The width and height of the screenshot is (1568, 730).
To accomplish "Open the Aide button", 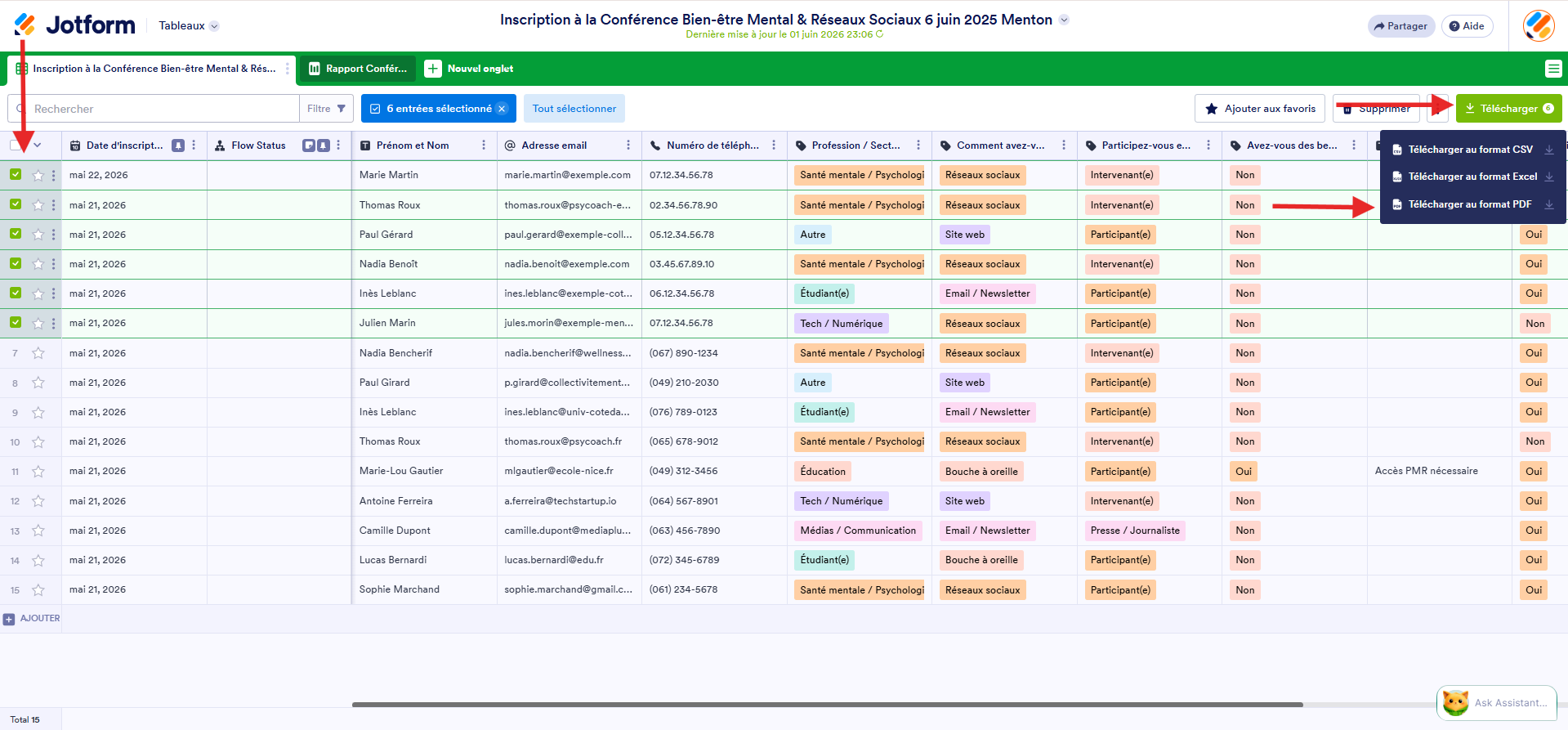I will [1467, 26].
